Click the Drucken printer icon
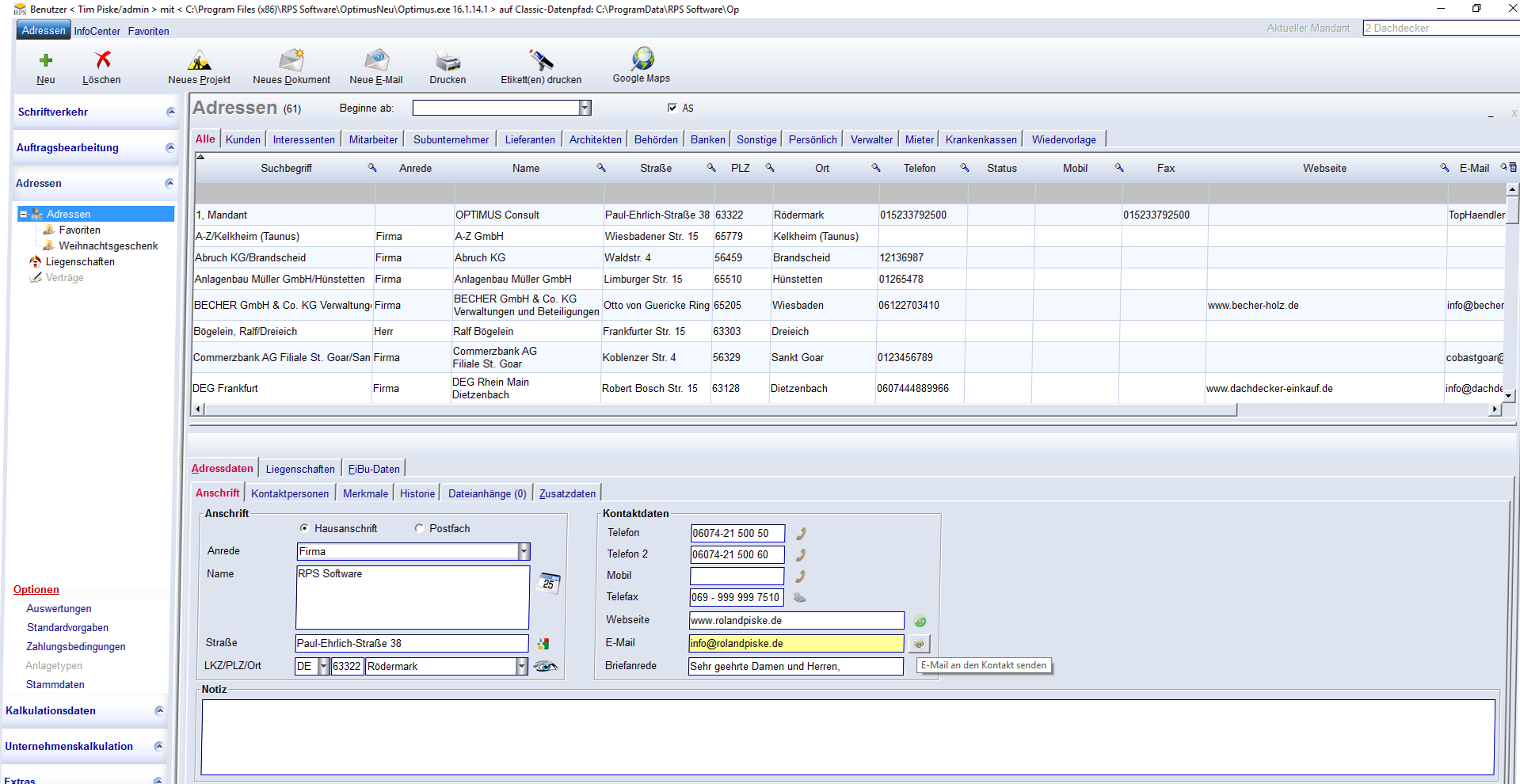Screen dimensions: 1520x784 [x=448, y=61]
